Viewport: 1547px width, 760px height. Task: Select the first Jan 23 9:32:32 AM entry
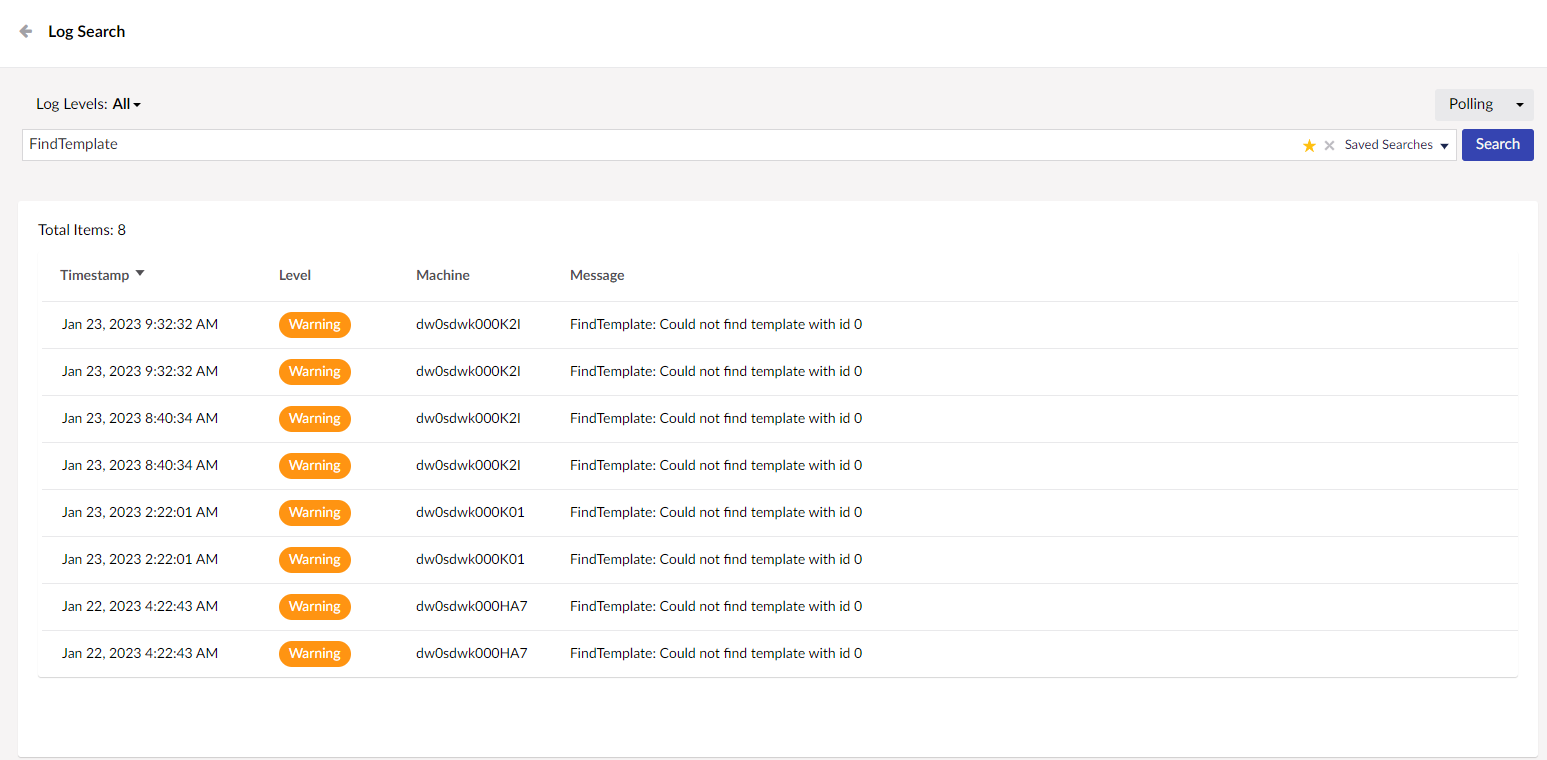pyautogui.click(x=139, y=324)
